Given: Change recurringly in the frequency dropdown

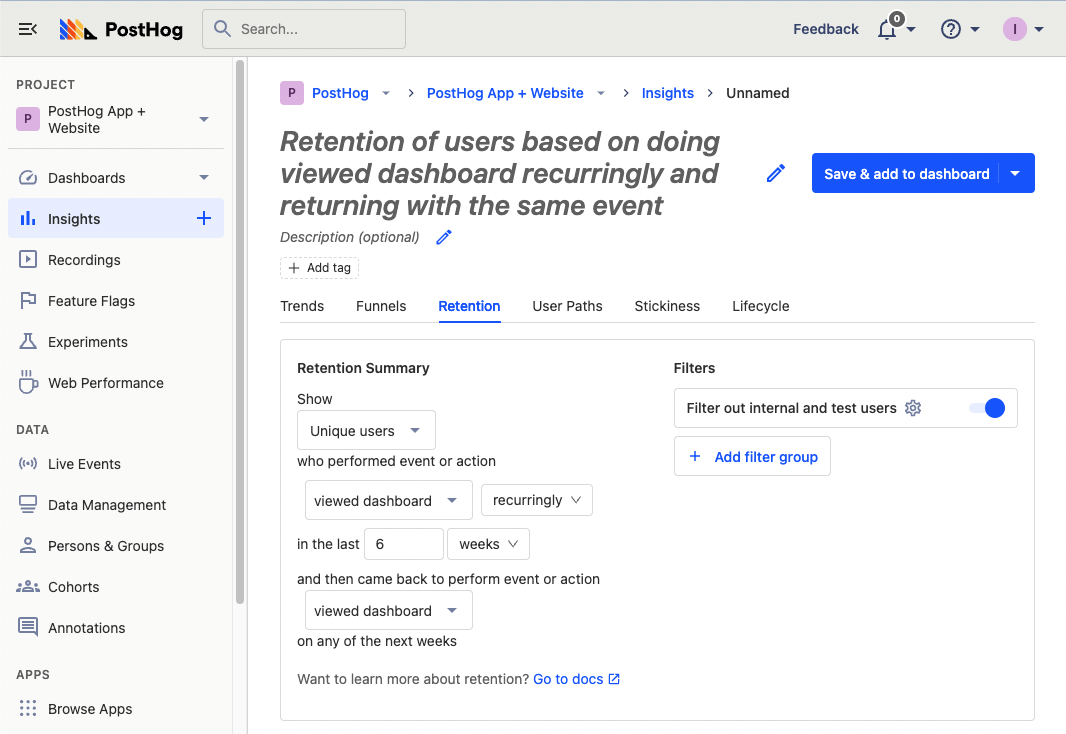Looking at the screenshot, I should click(537, 499).
